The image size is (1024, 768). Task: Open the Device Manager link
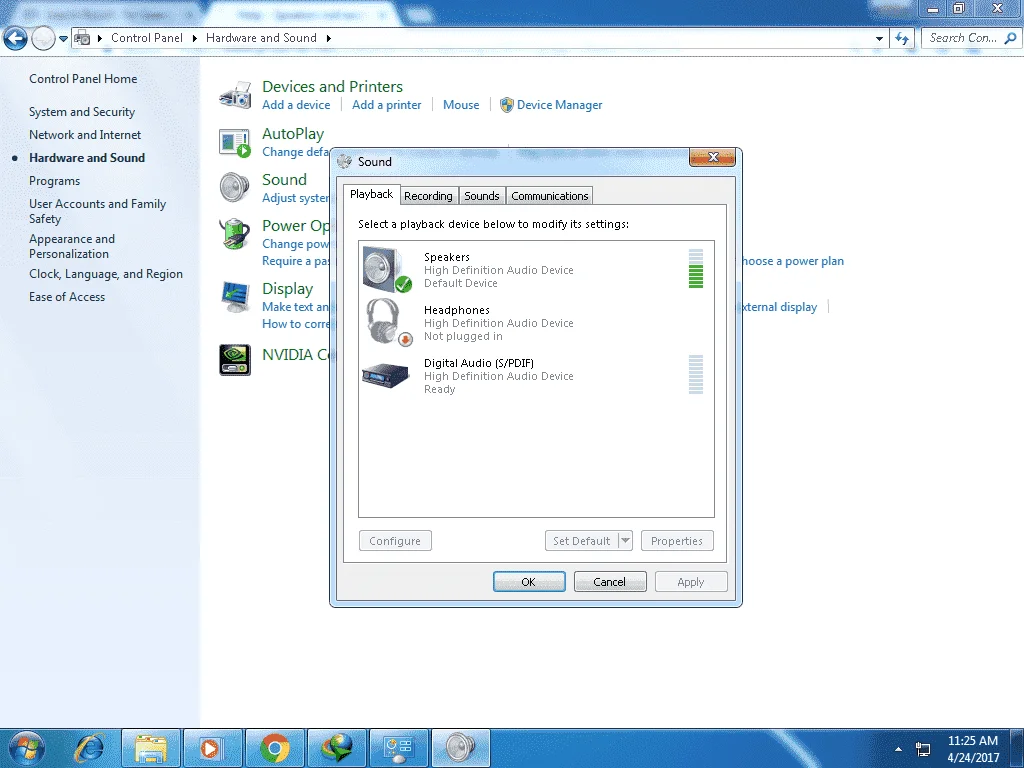(x=560, y=105)
